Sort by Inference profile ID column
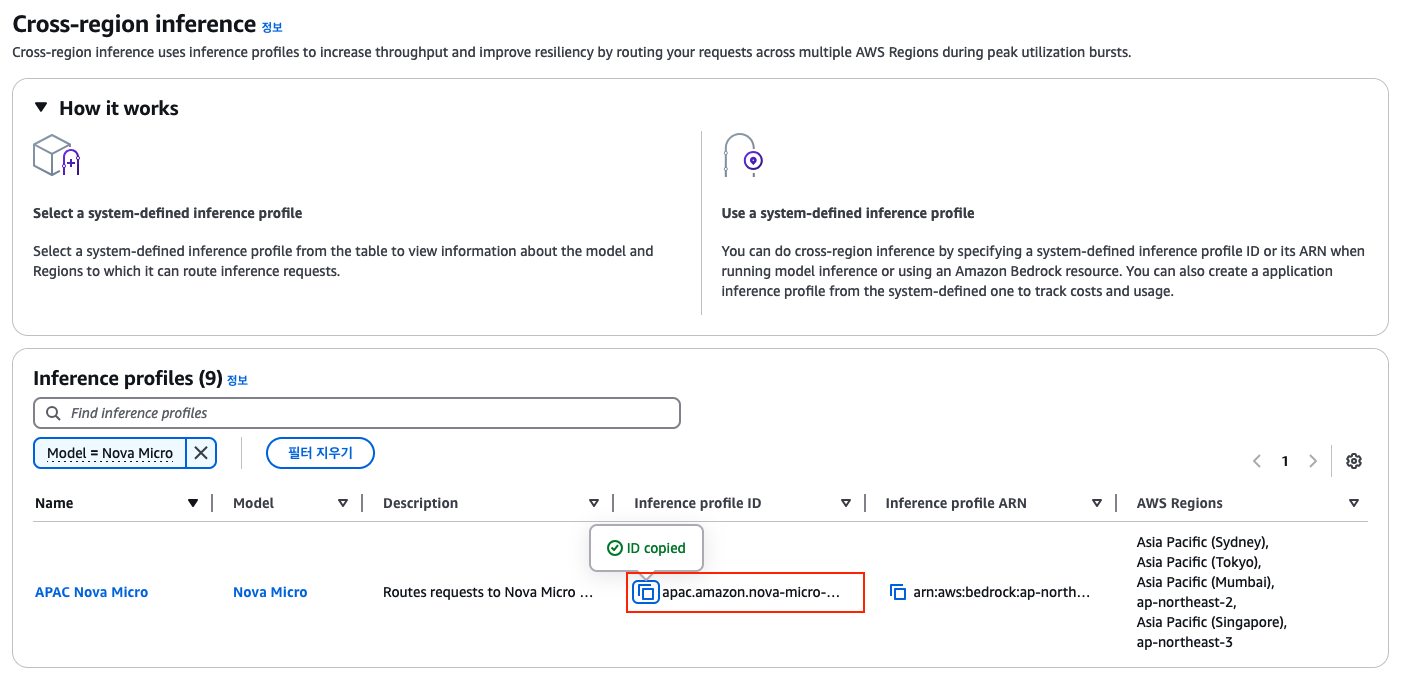The image size is (1404, 681). 846,503
